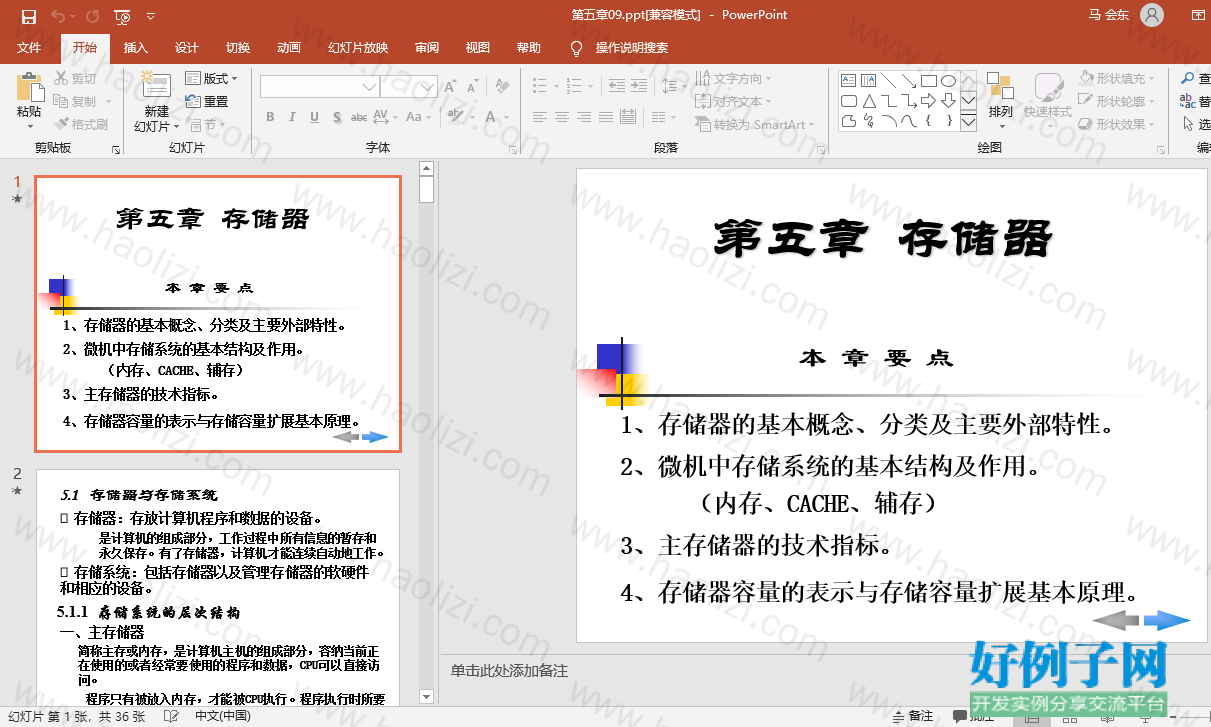Click the 格式刷 (Format Painter) button

click(x=81, y=124)
